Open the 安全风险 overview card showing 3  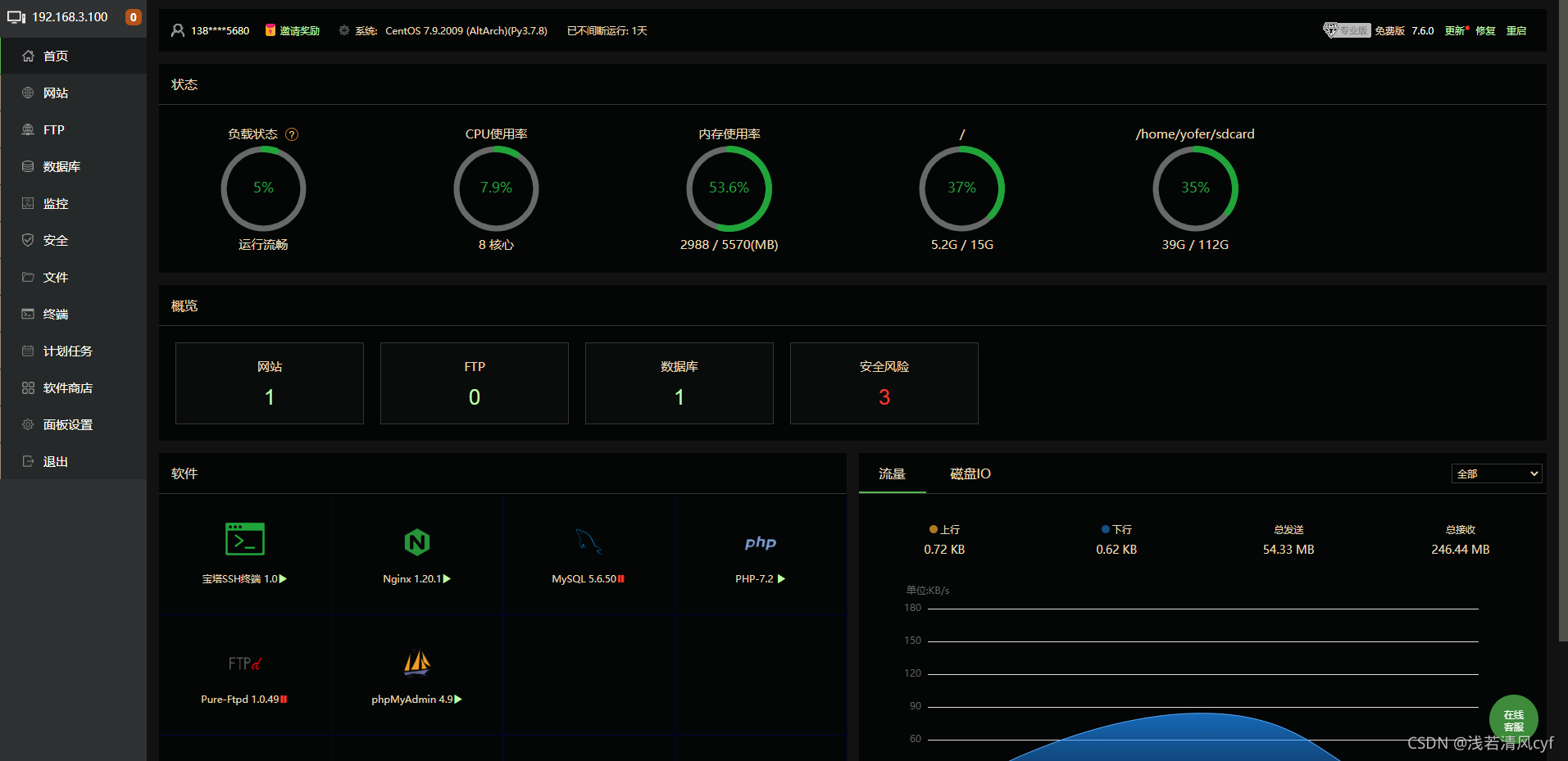tap(884, 383)
